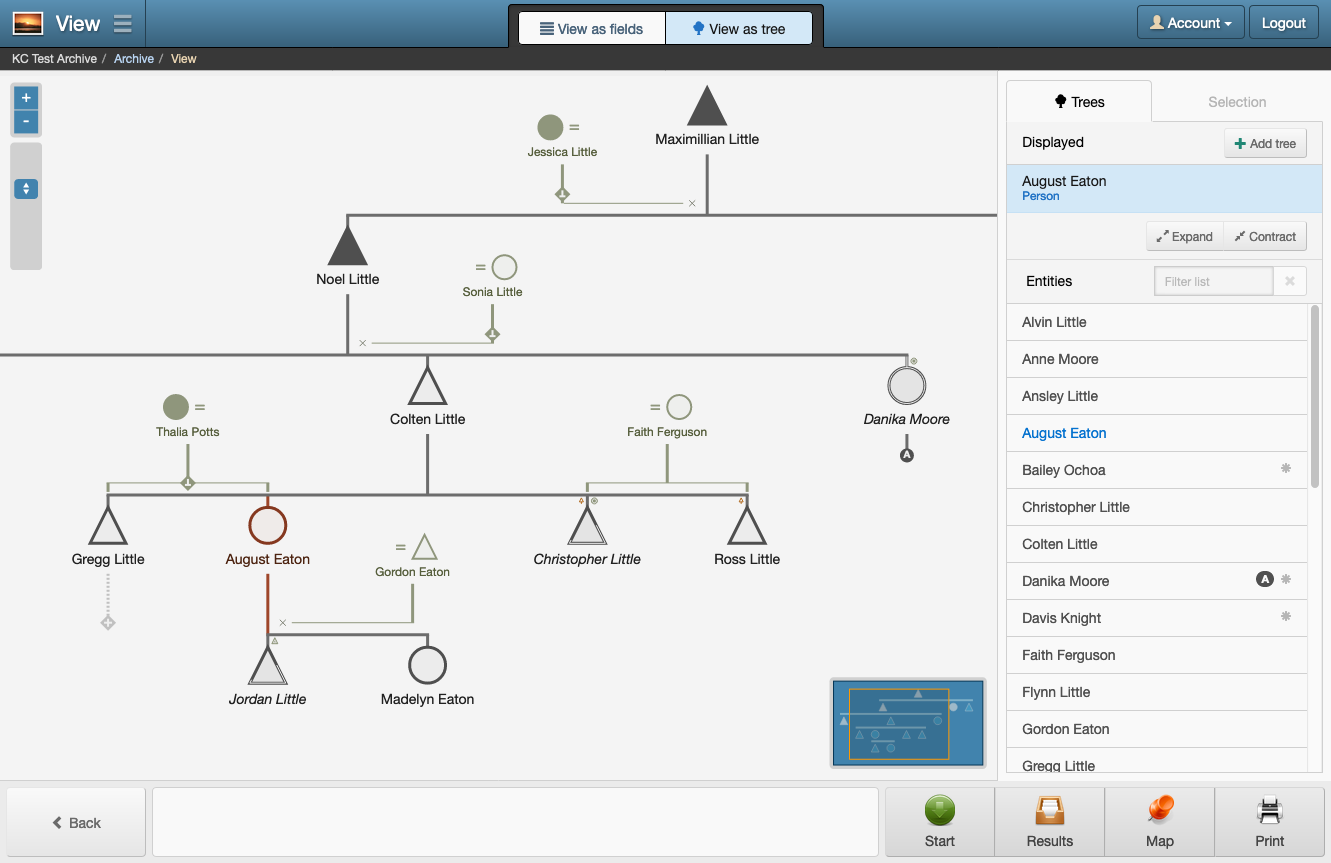Open Results via the archive box icon
Screen dimensions: 1331x863
coord(1049,812)
